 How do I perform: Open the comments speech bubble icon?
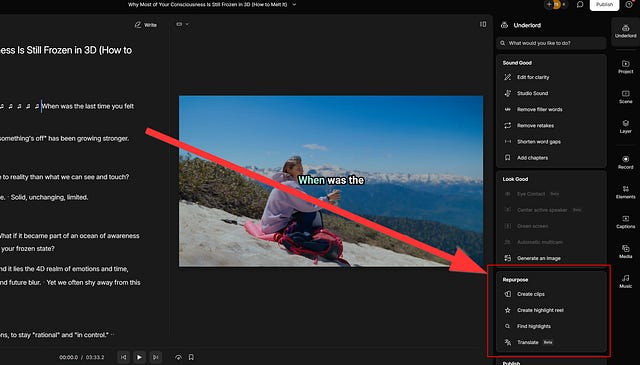point(580,4)
